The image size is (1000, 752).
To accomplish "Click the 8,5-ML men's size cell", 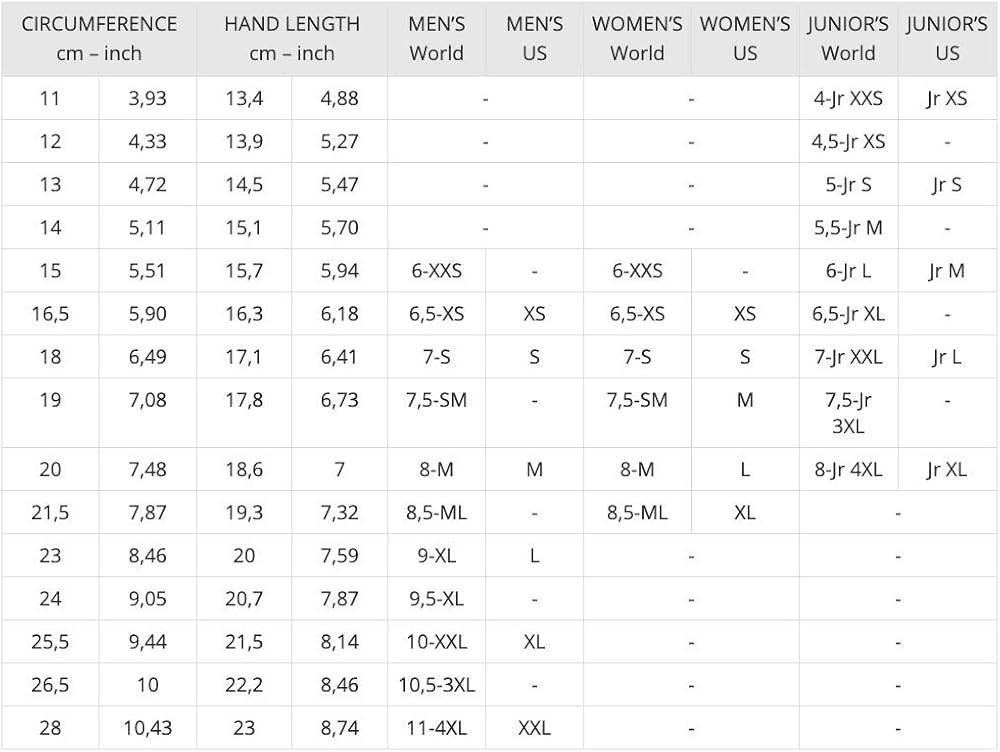I will click(x=436, y=513).
